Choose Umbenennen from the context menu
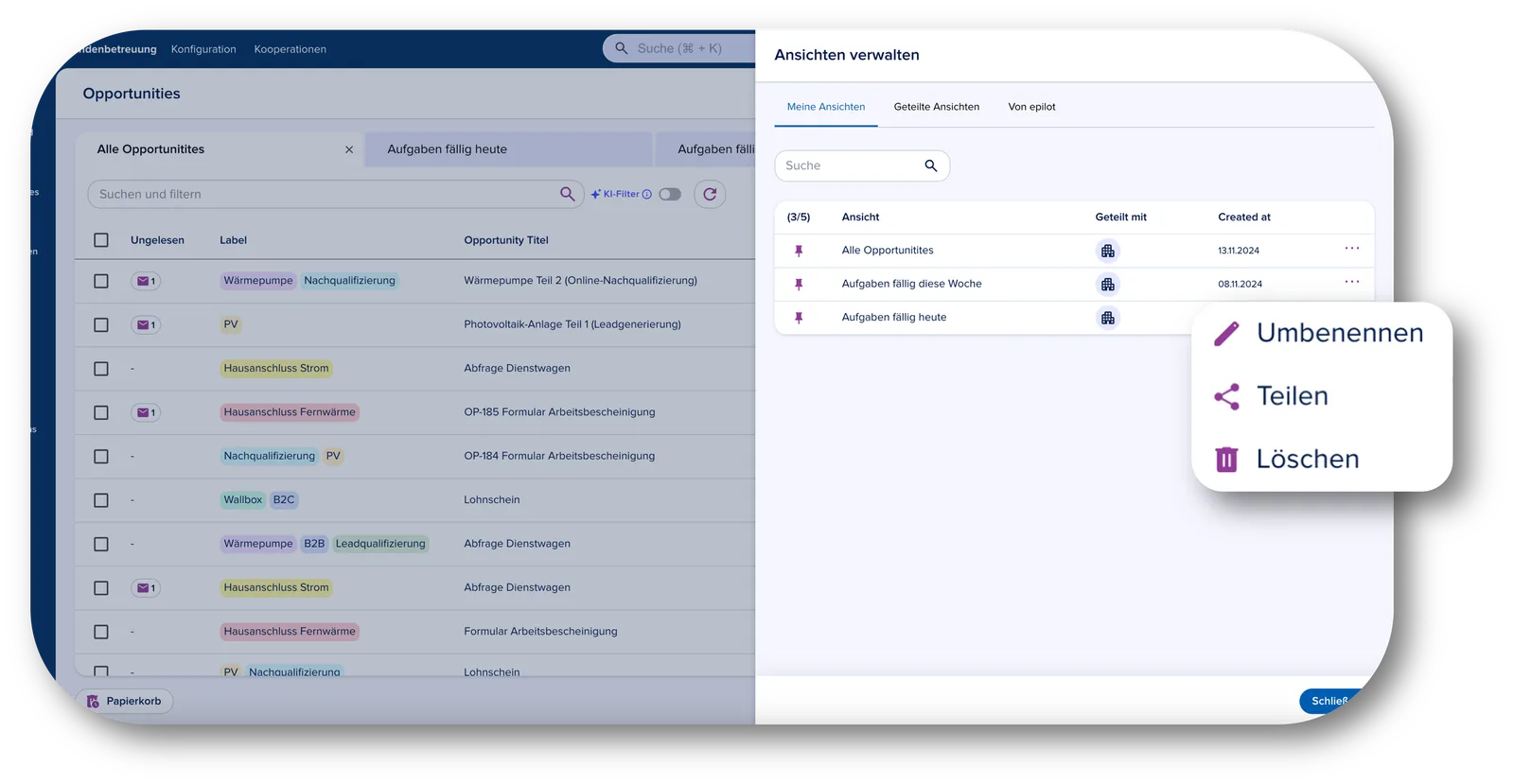Viewport: 1514px width, 784px height. [x=1321, y=333]
